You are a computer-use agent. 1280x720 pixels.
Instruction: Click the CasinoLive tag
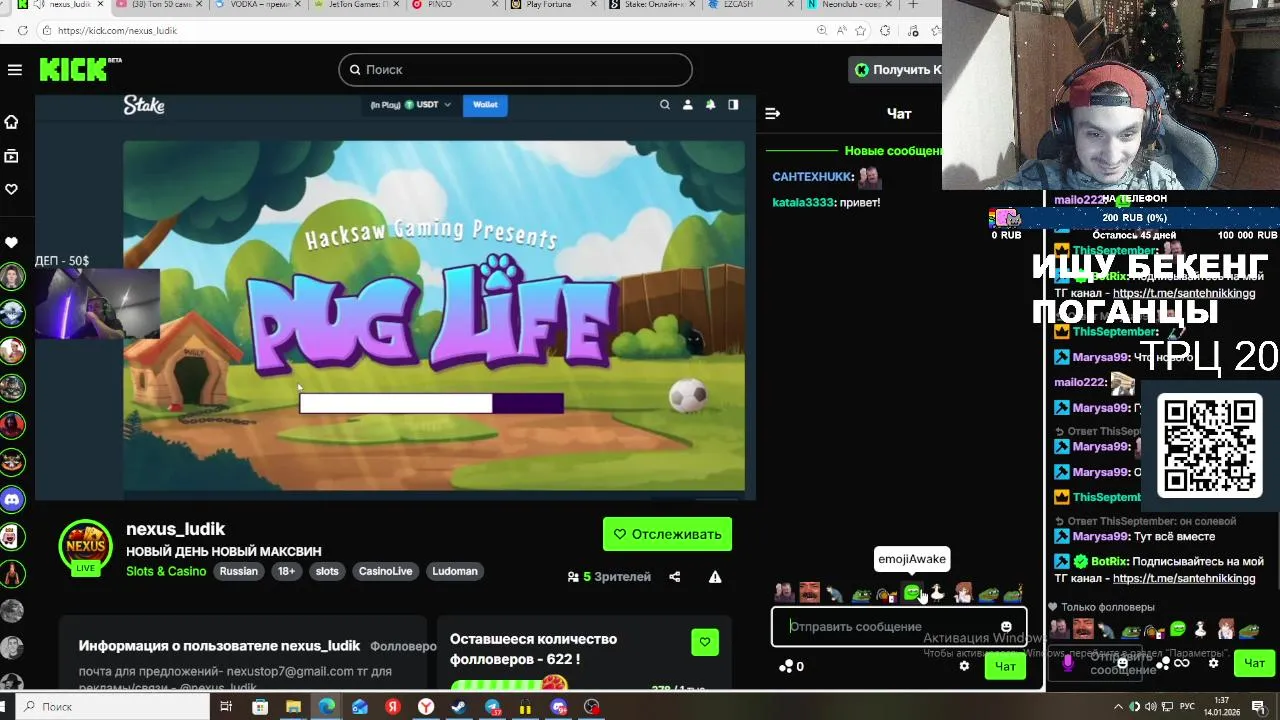point(386,571)
